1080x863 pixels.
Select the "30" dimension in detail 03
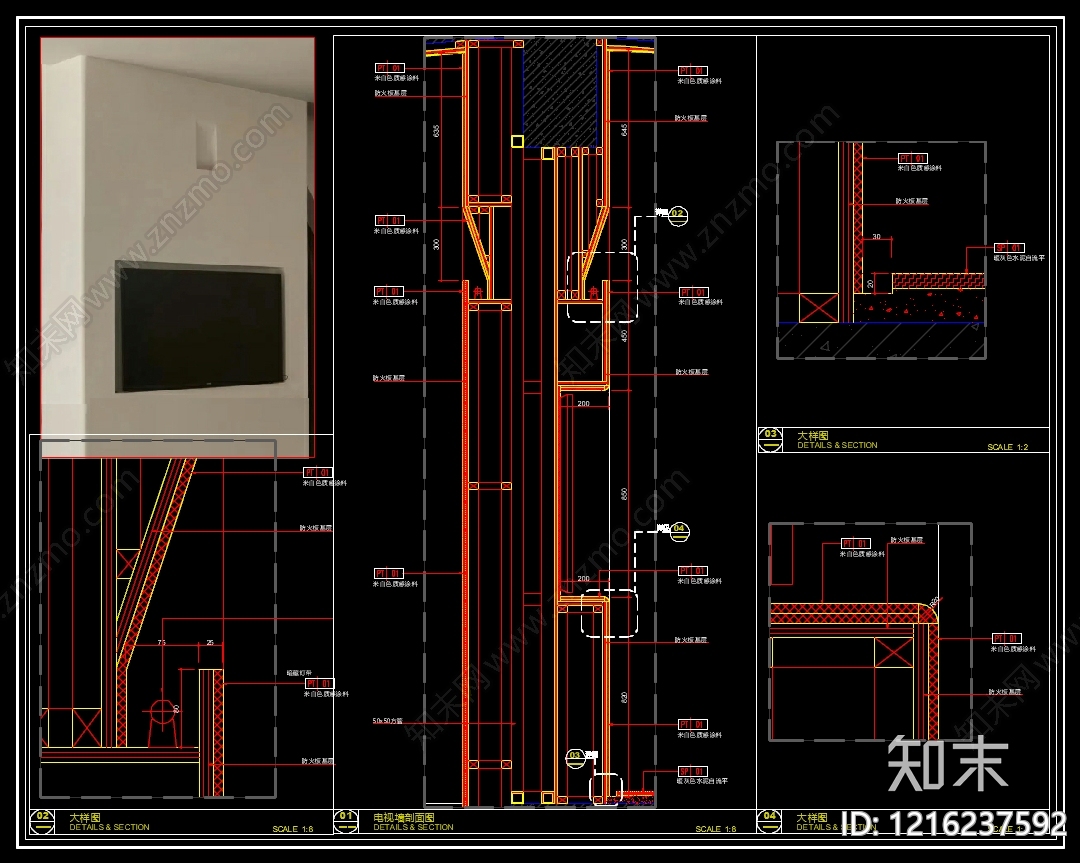click(876, 236)
